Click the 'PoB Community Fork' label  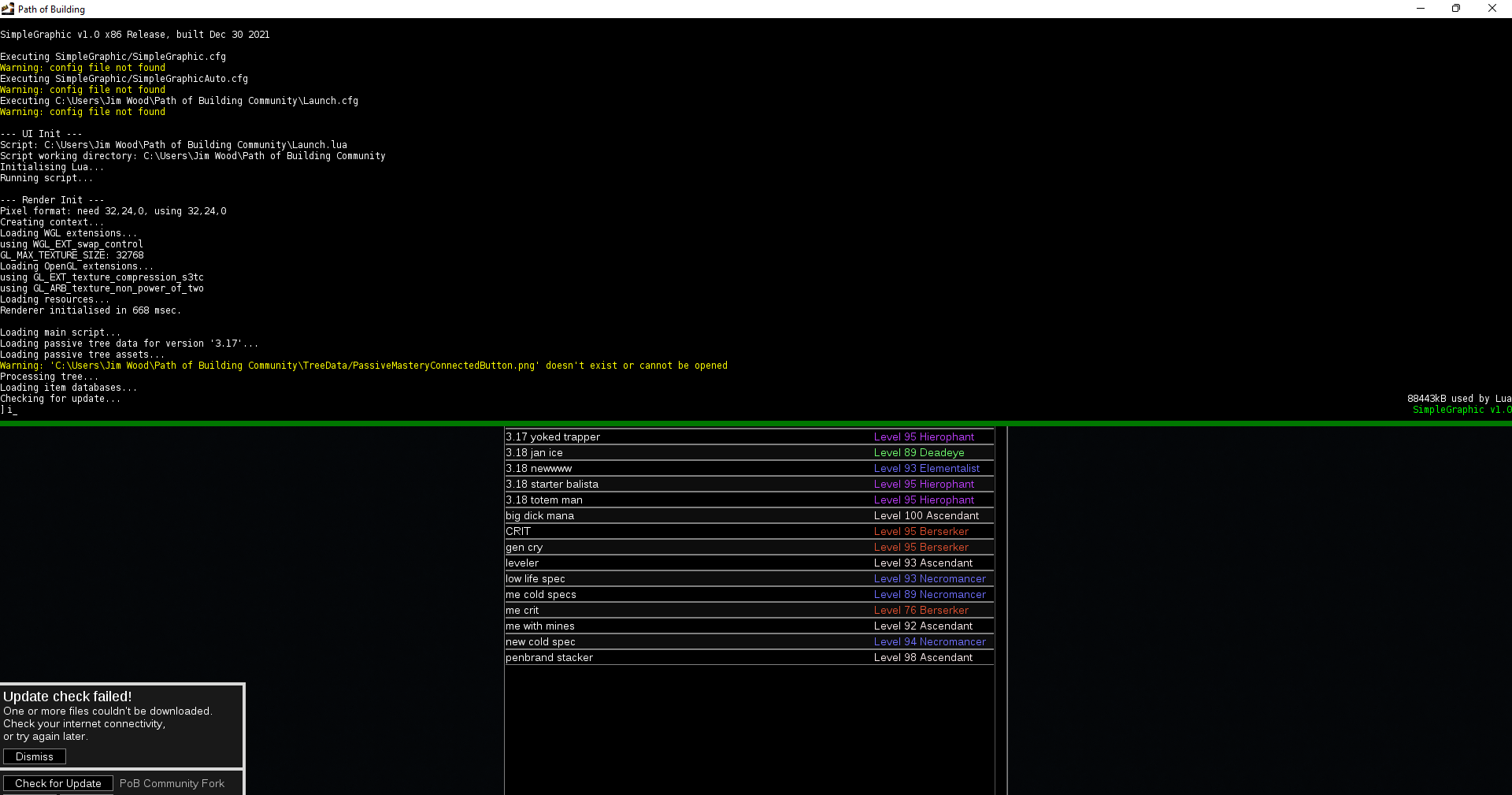point(172,783)
